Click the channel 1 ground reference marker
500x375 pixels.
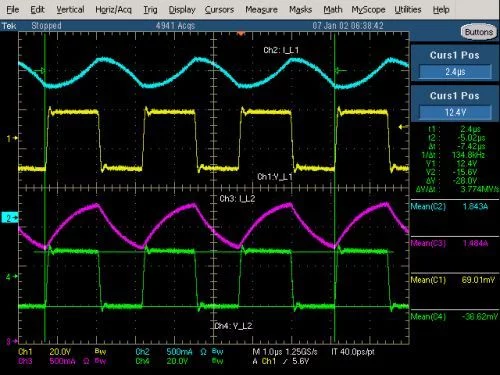point(11,138)
